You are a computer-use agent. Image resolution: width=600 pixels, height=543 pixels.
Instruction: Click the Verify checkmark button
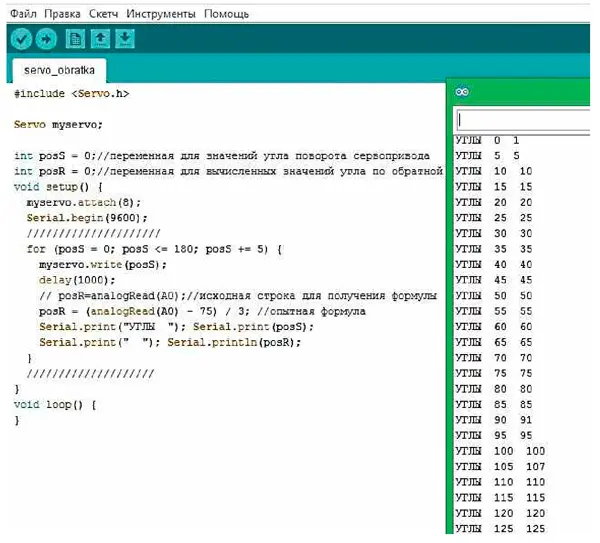(21, 39)
